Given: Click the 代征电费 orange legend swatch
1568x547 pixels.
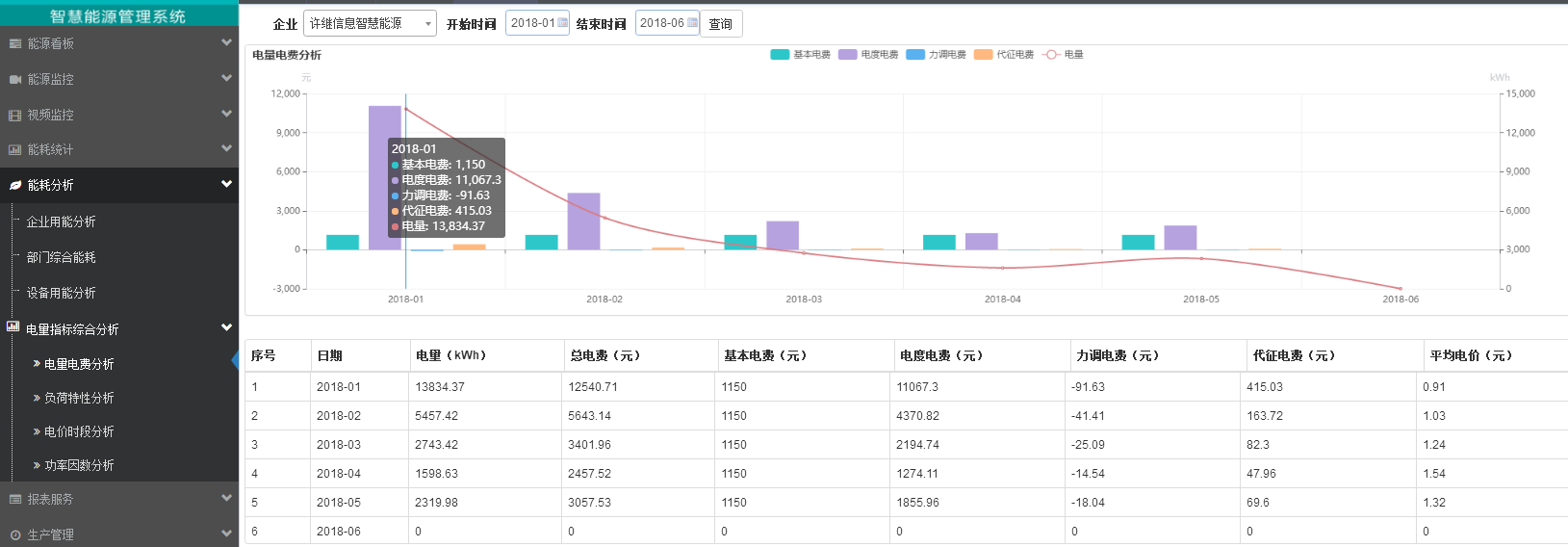Looking at the screenshot, I should pyautogui.click(x=983, y=55).
